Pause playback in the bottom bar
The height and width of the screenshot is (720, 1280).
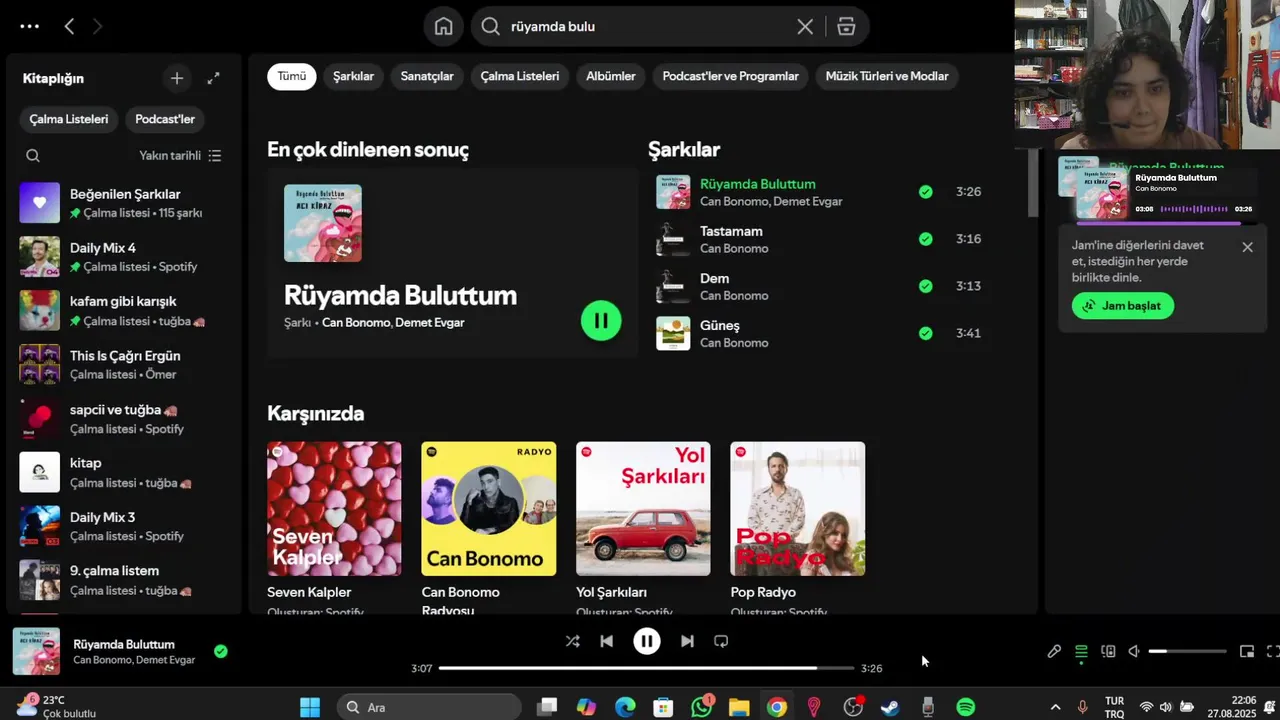[647, 641]
